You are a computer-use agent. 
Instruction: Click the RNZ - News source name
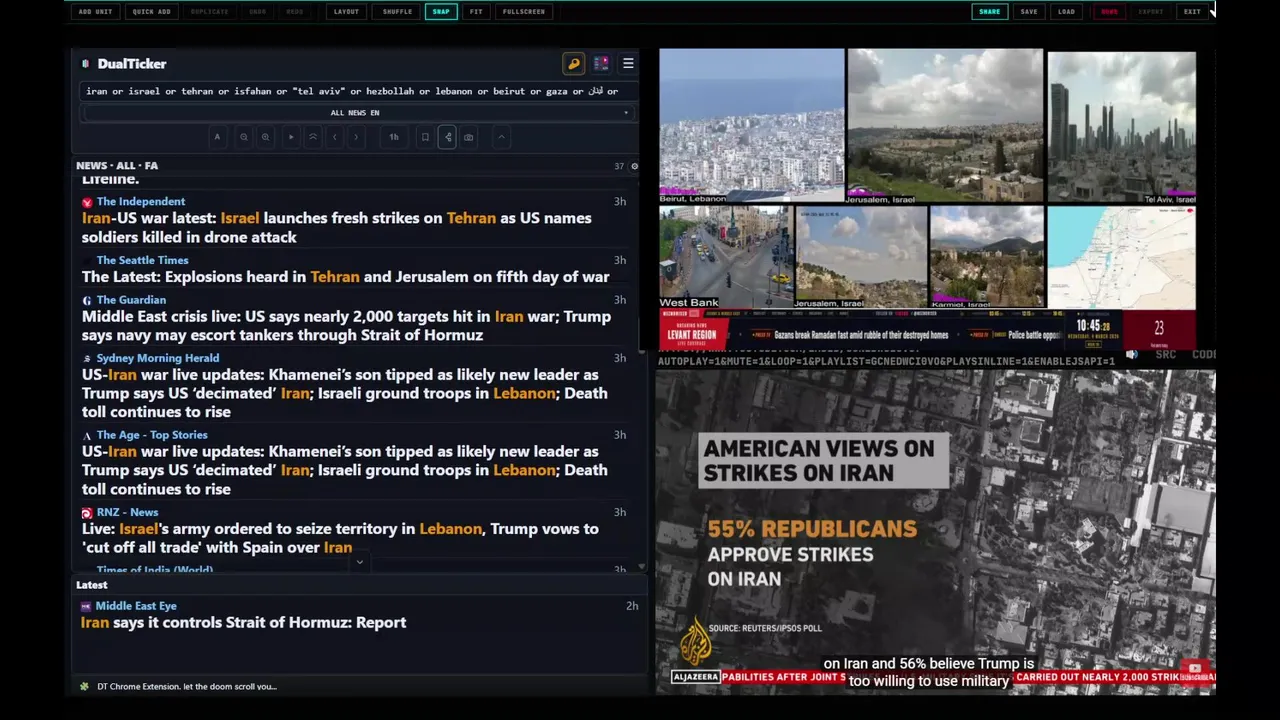click(x=127, y=512)
